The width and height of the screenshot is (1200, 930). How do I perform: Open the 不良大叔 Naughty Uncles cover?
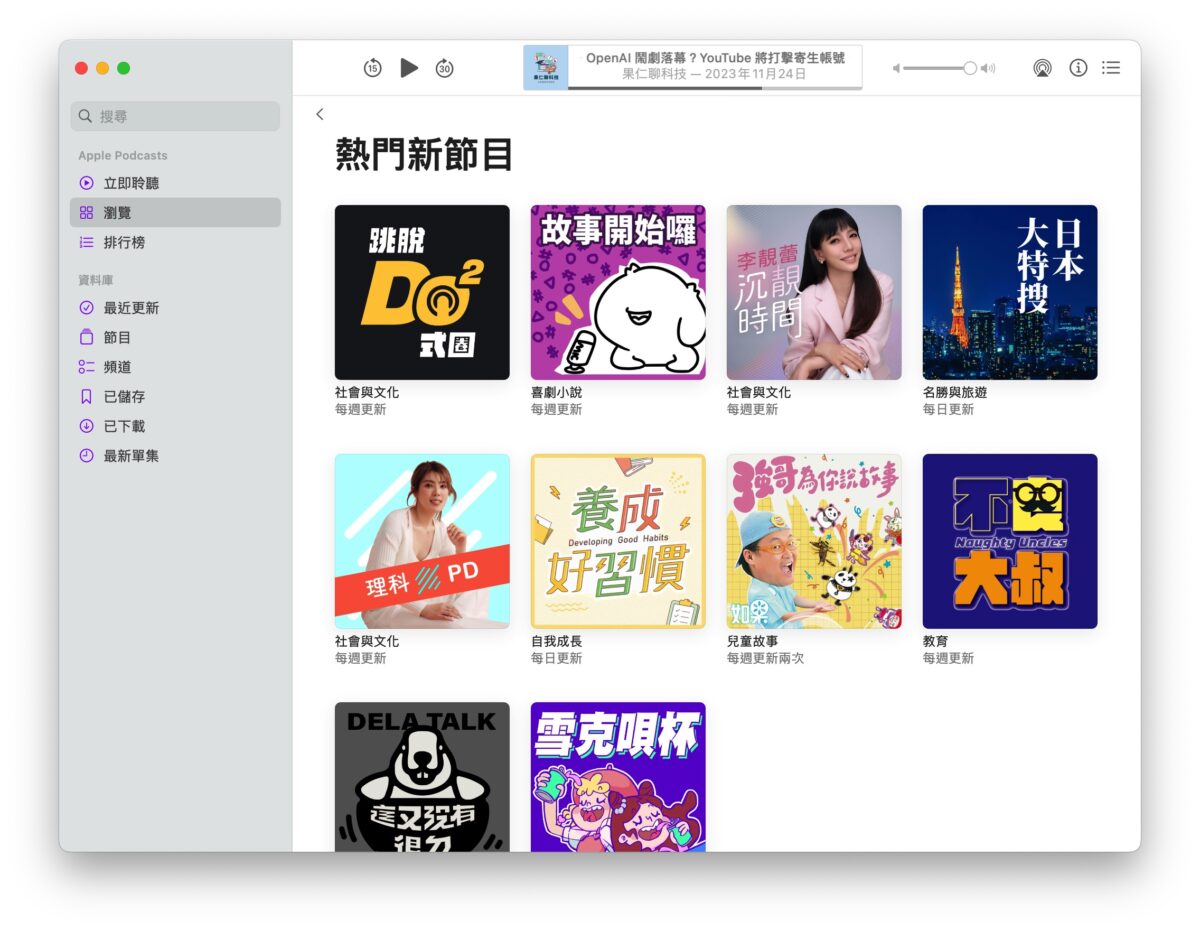pyautogui.click(x=1010, y=541)
